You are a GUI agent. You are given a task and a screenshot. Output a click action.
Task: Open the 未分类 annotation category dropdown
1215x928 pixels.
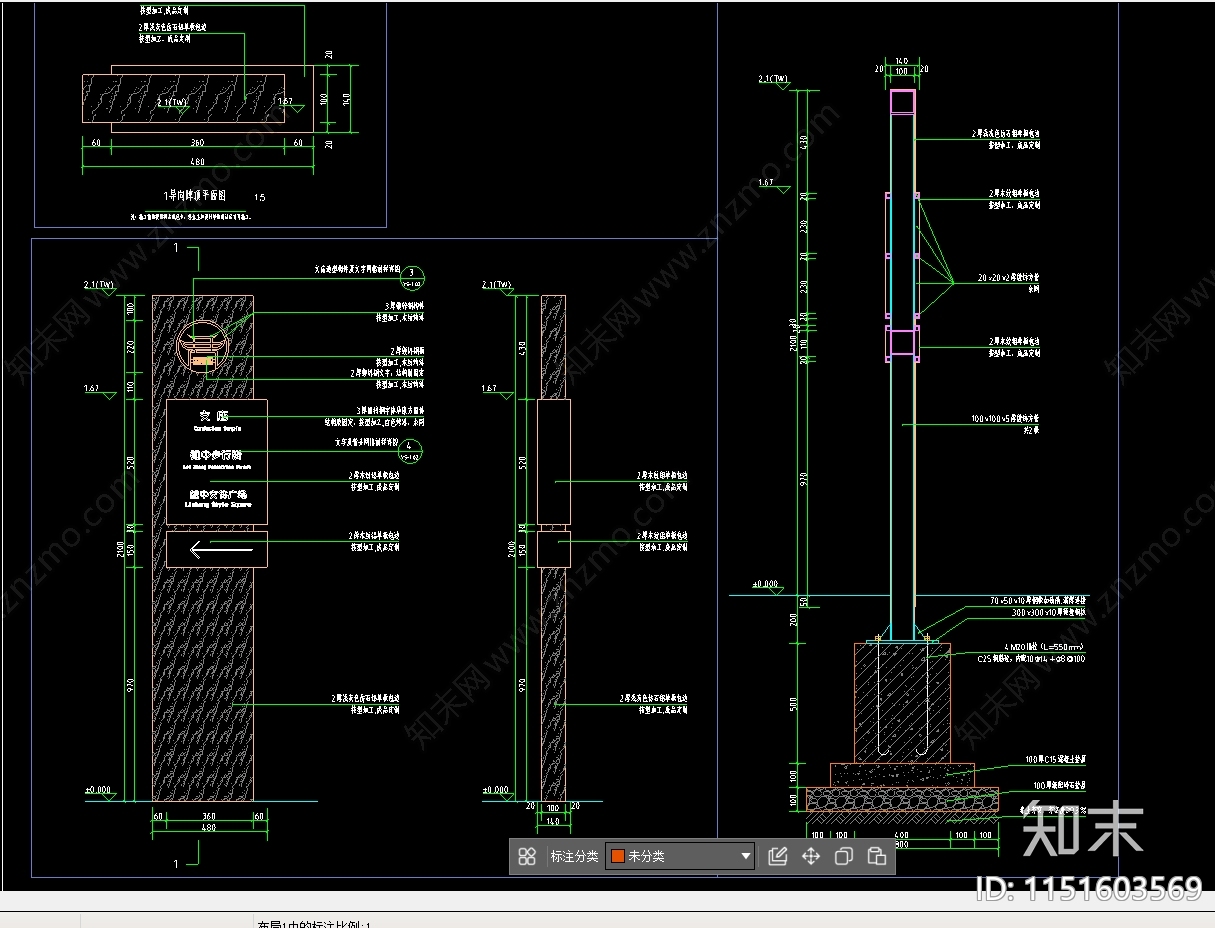click(680, 856)
